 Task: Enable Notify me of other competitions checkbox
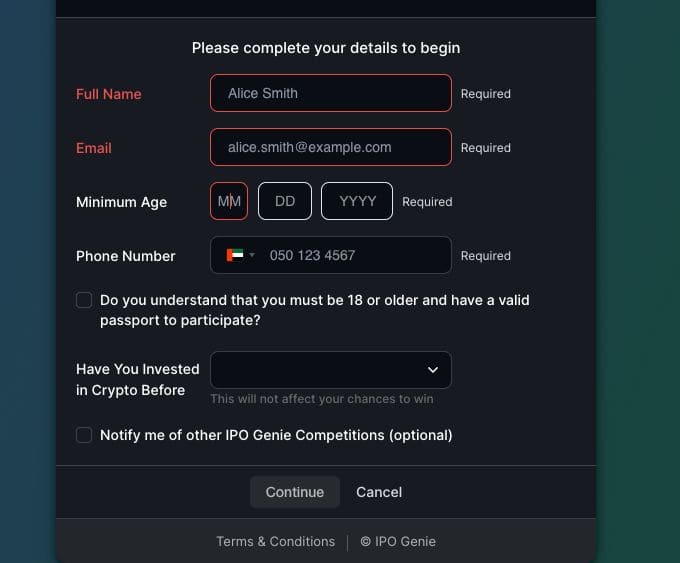click(x=84, y=435)
